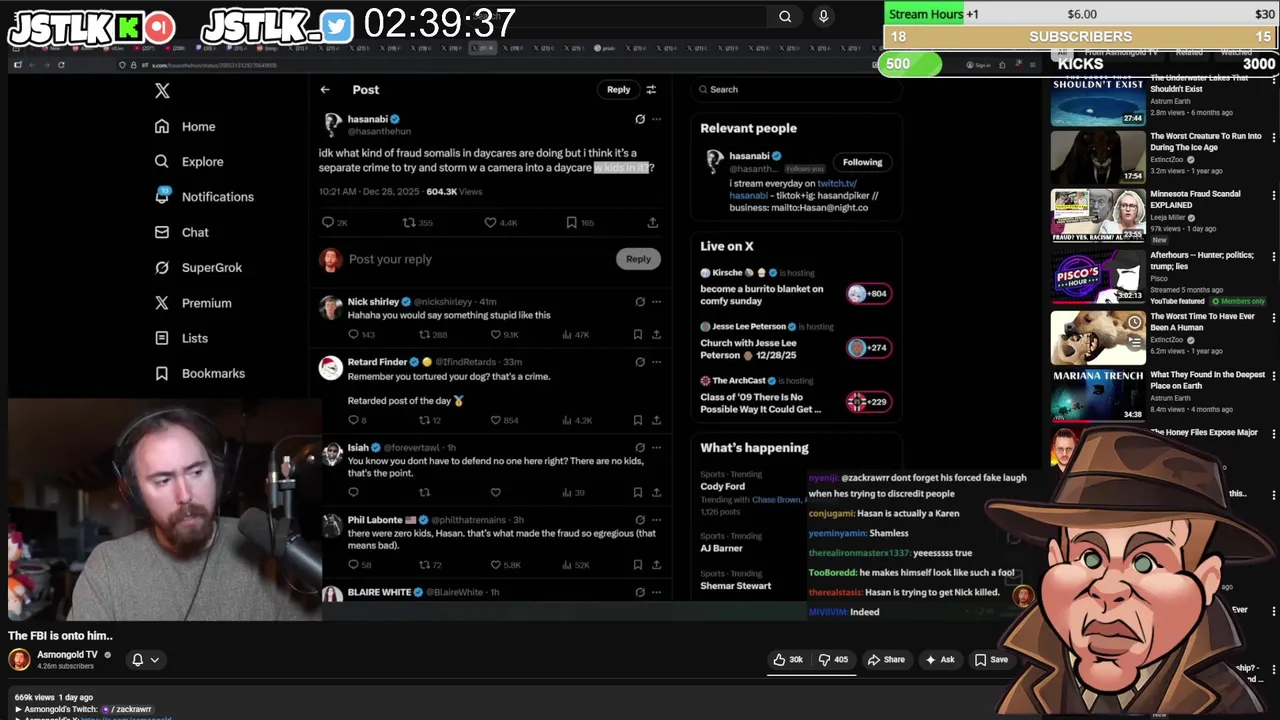Screen dimensions: 1280x720
Task: Add Worst Time video to queue
Action: point(1134,341)
